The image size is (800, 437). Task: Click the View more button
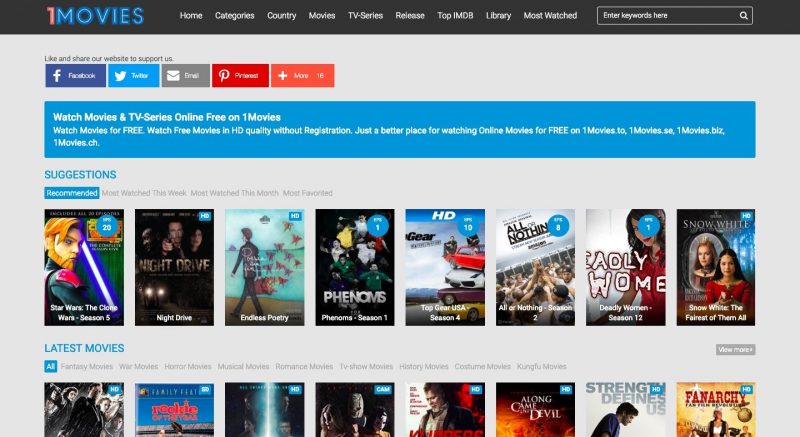pyautogui.click(x=735, y=350)
